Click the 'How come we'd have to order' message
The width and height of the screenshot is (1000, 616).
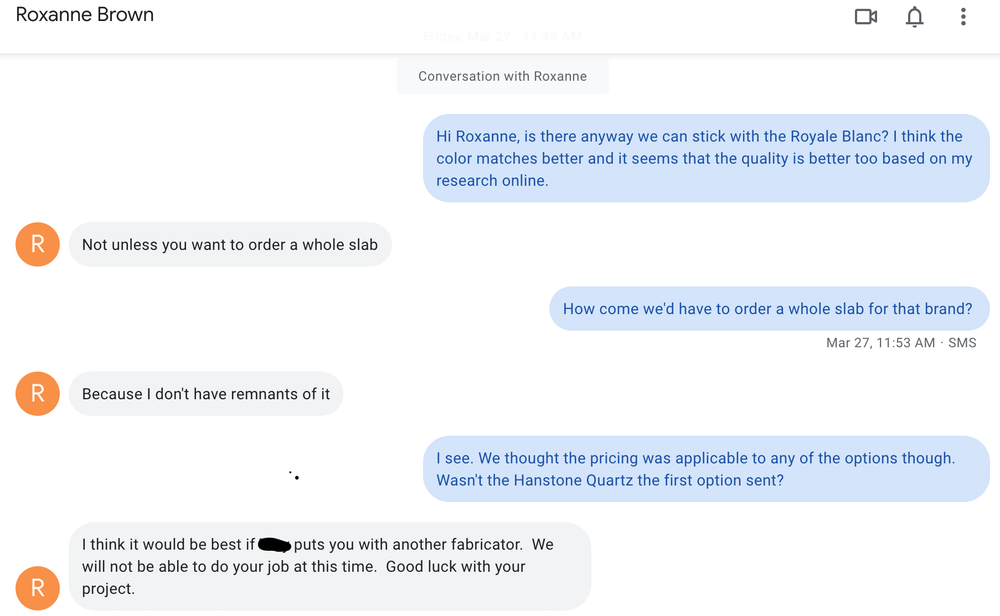pos(767,309)
